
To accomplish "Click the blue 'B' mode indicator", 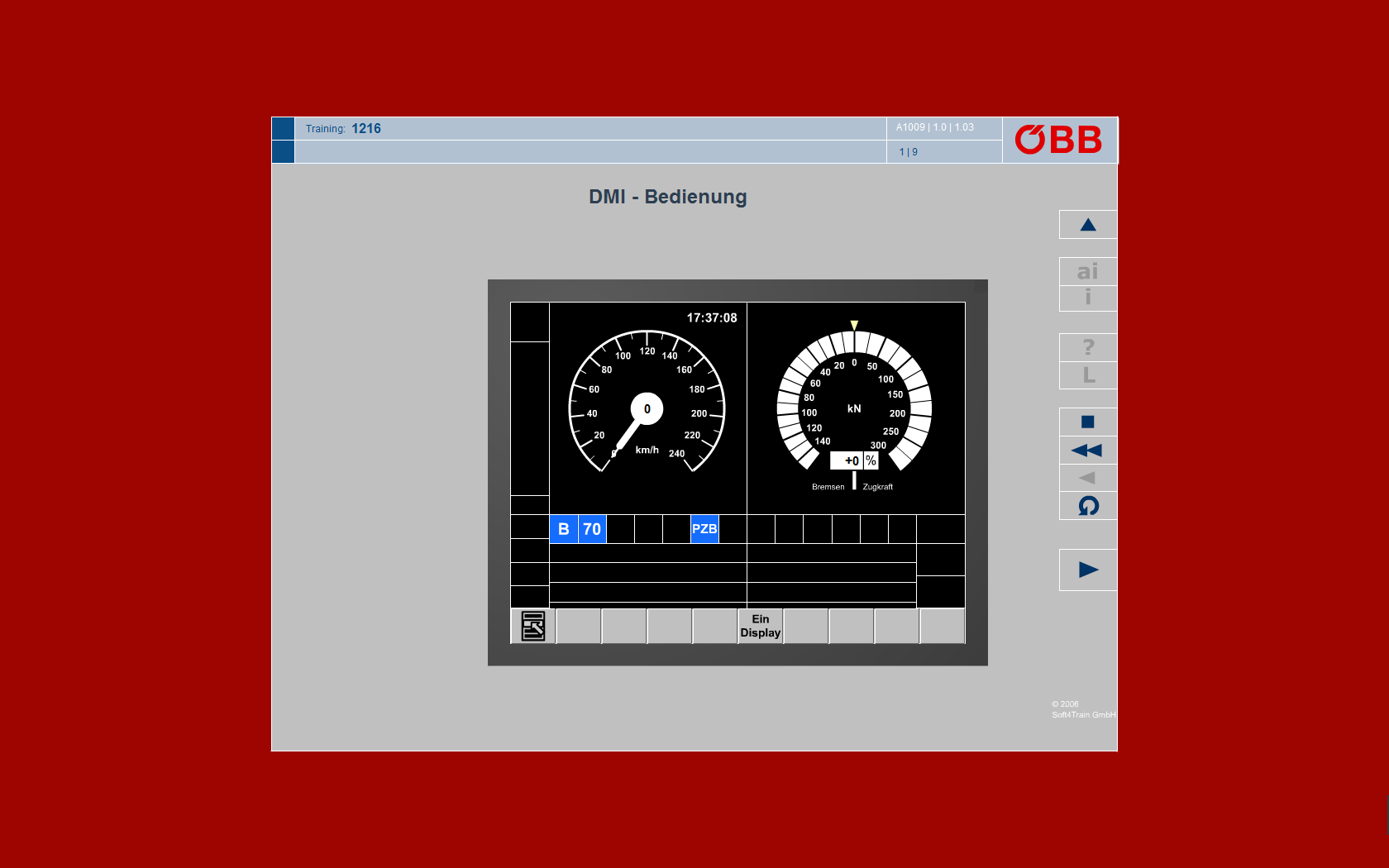I will [564, 529].
